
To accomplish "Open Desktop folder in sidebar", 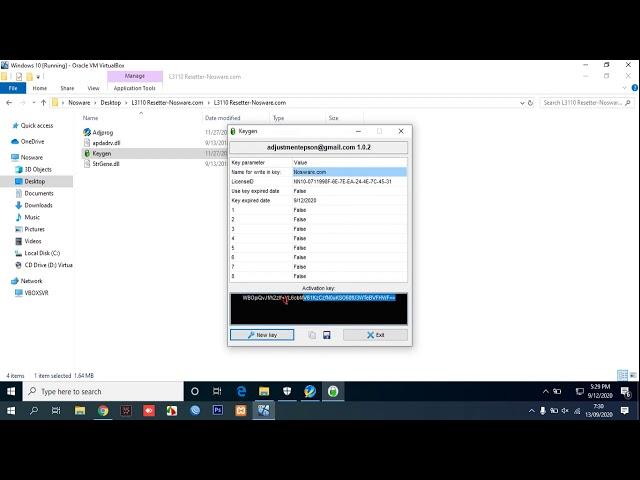I will pyautogui.click(x=30, y=181).
